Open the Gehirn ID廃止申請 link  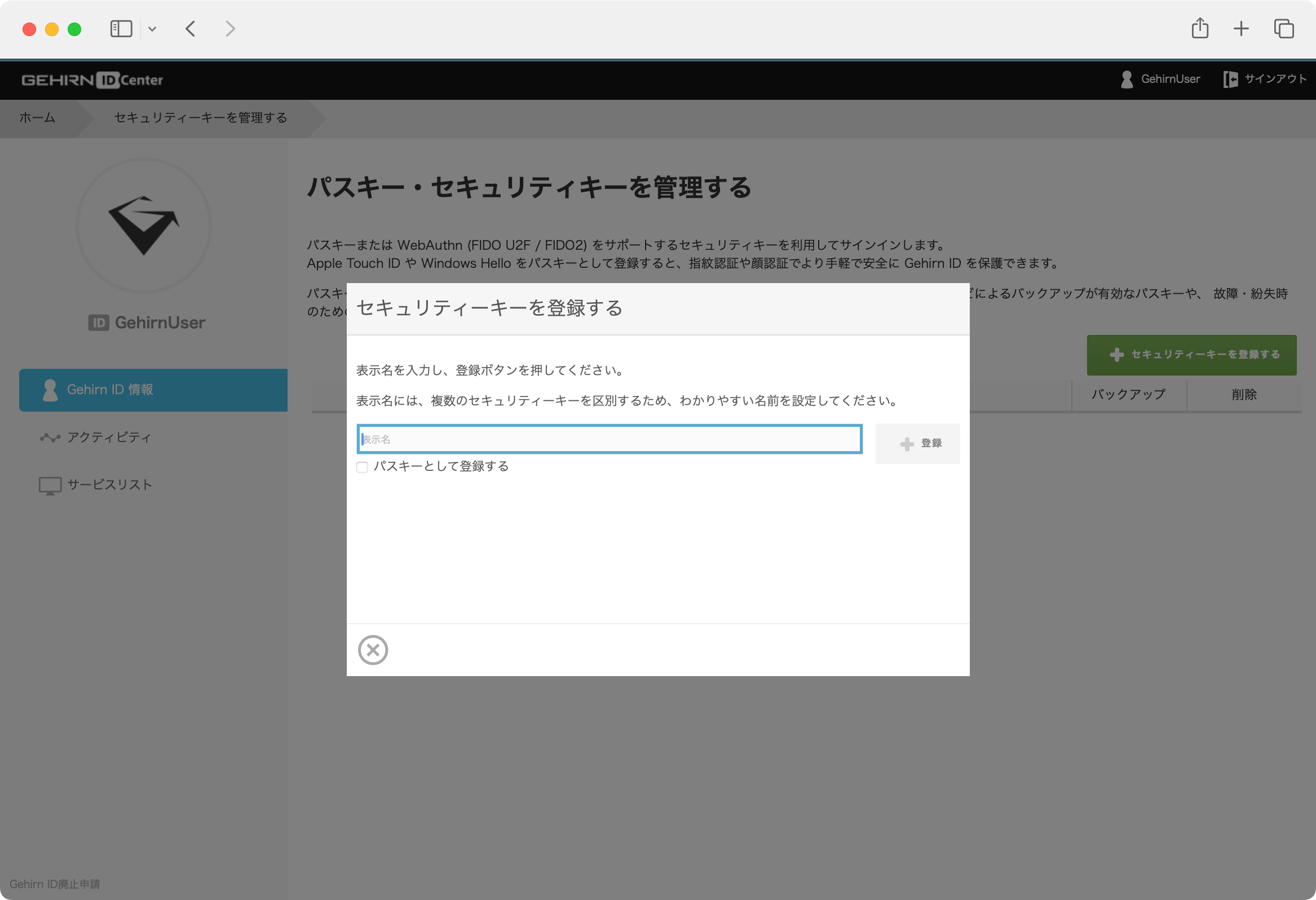click(55, 884)
